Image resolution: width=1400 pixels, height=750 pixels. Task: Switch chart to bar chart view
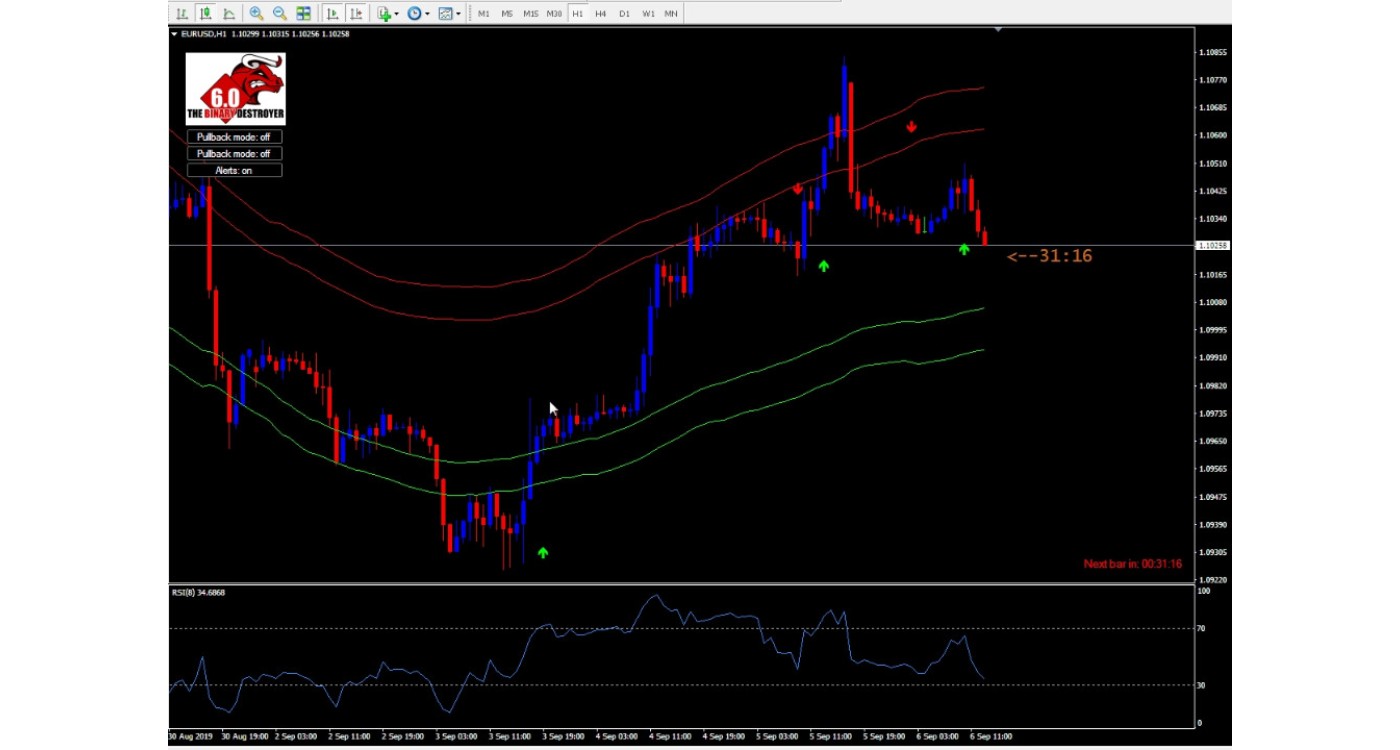point(181,13)
